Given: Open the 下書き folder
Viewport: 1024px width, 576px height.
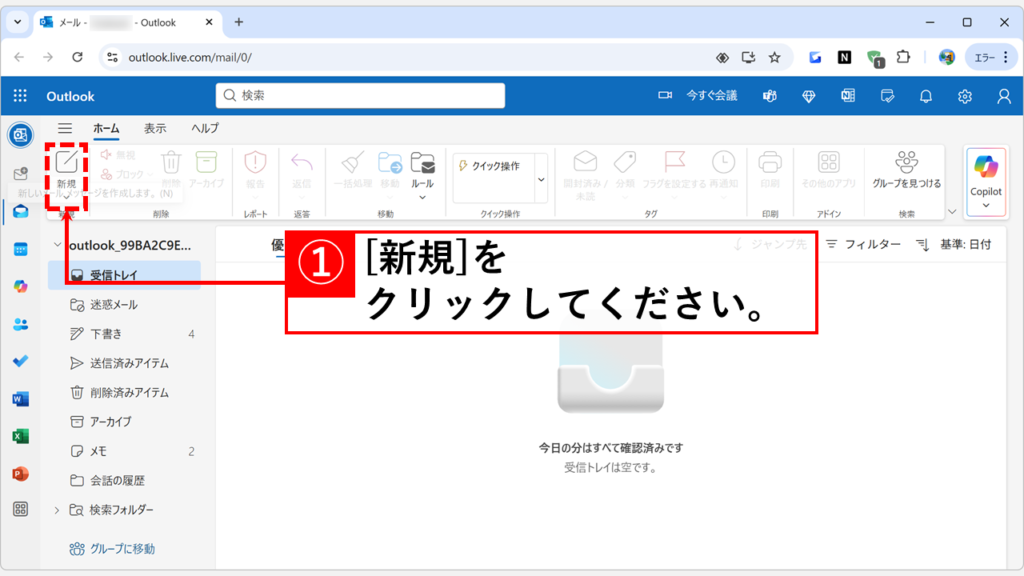Looking at the screenshot, I should pyautogui.click(x=124, y=334).
